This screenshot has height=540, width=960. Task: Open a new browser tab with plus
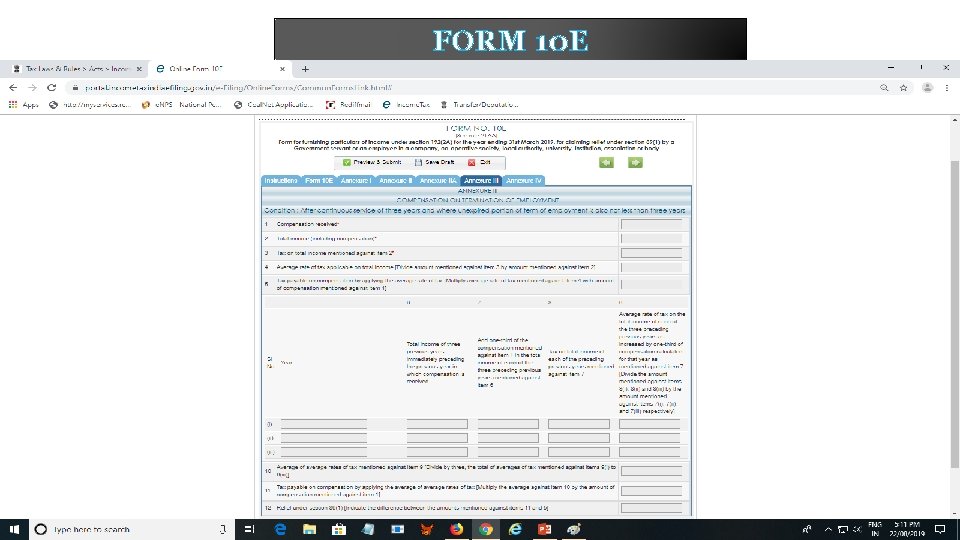(305, 69)
